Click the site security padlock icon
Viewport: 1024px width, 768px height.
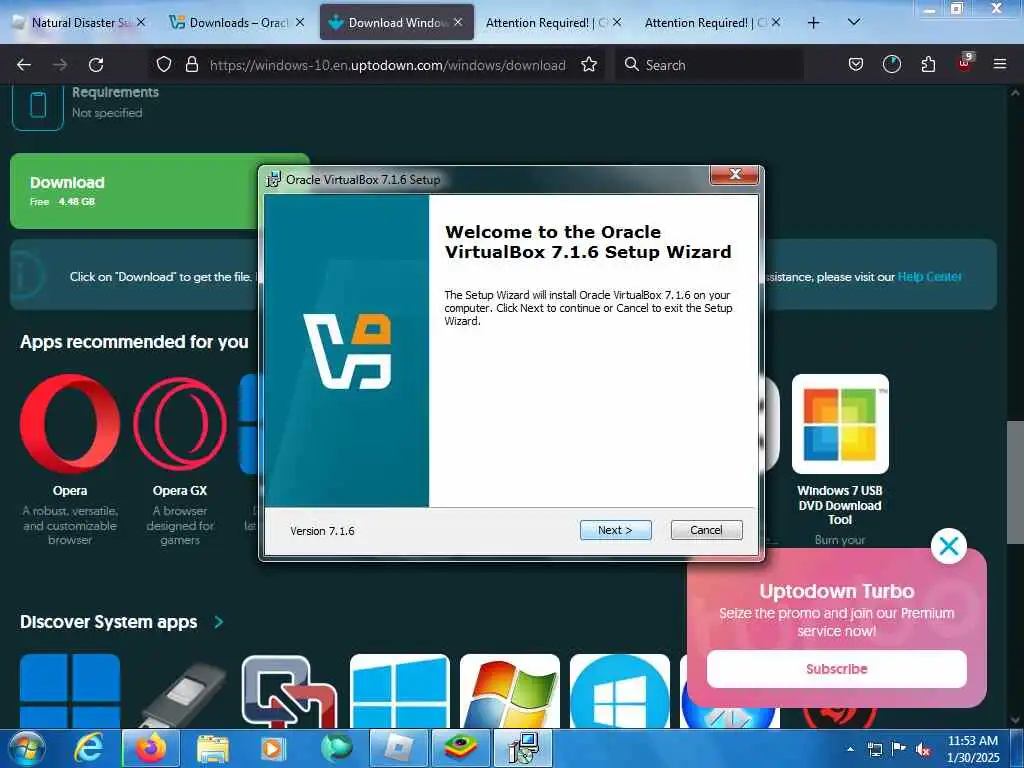[191, 64]
